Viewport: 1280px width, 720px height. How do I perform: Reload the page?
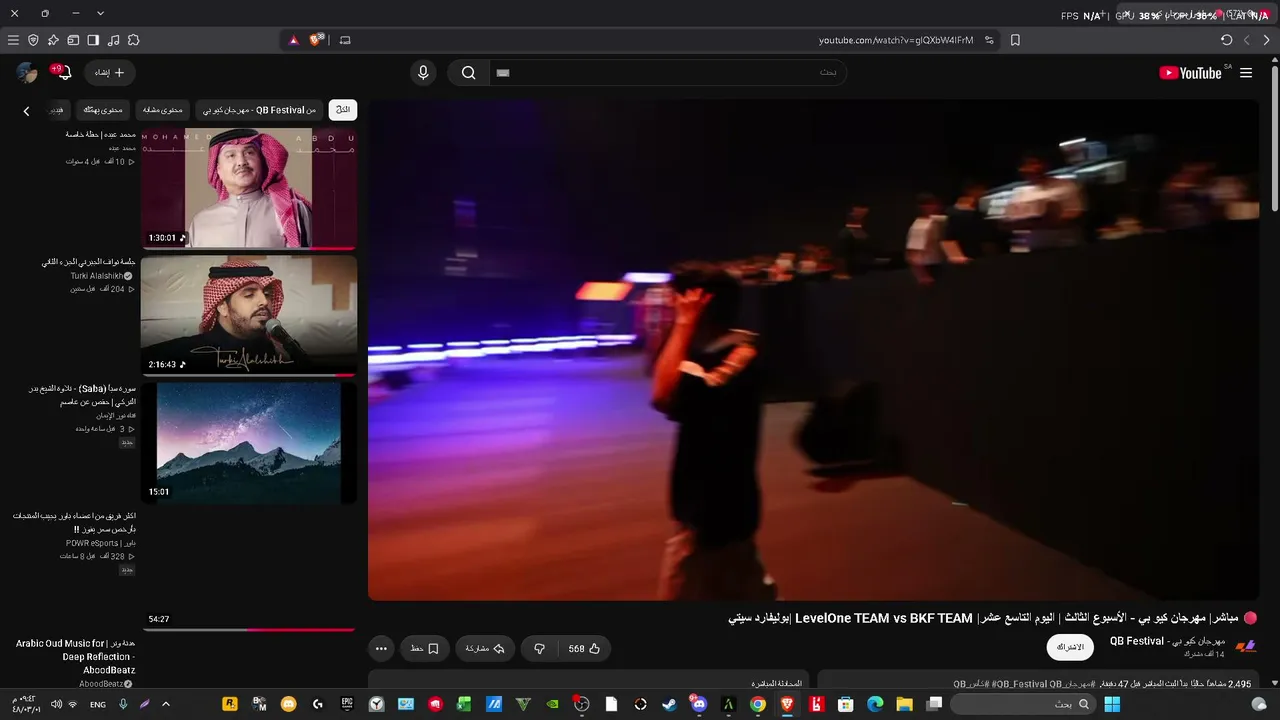(1227, 40)
